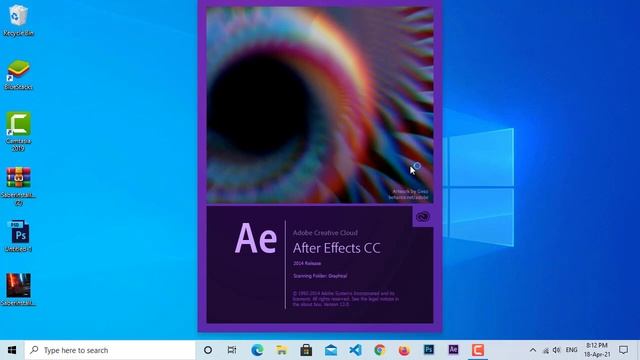Open Microsoft Store from the taskbar
The width and height of the screenshot is (640, 360).
point(306,350)
